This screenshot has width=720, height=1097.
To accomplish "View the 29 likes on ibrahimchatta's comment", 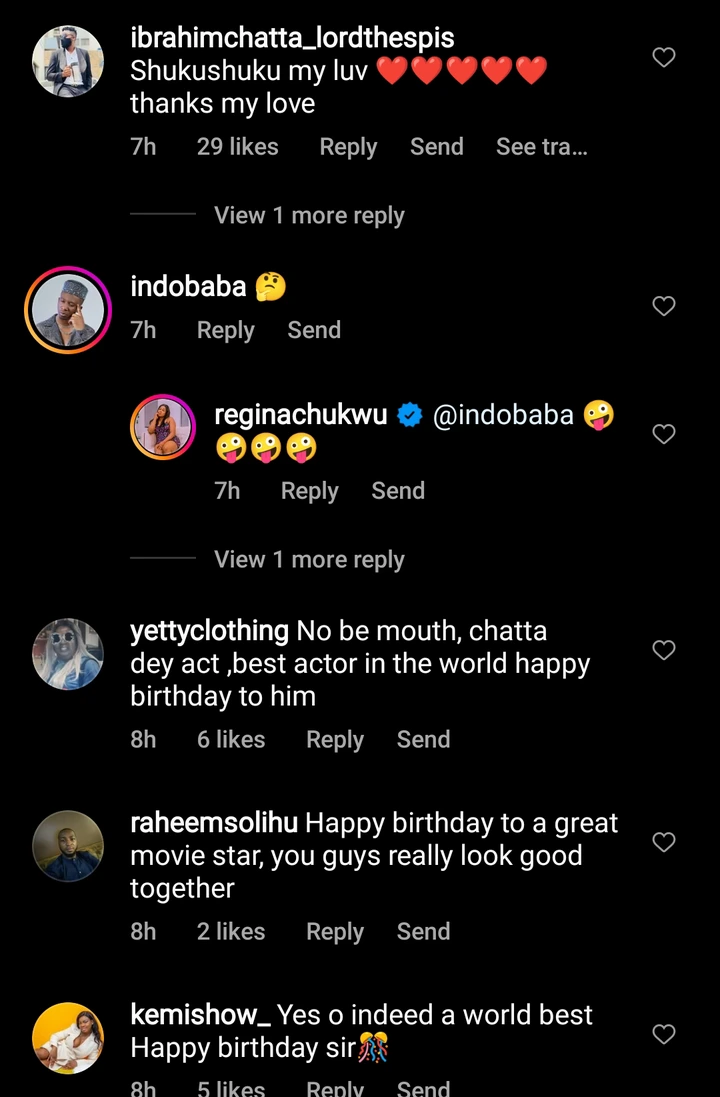I will pyautogui.click(x=237, y=147).
